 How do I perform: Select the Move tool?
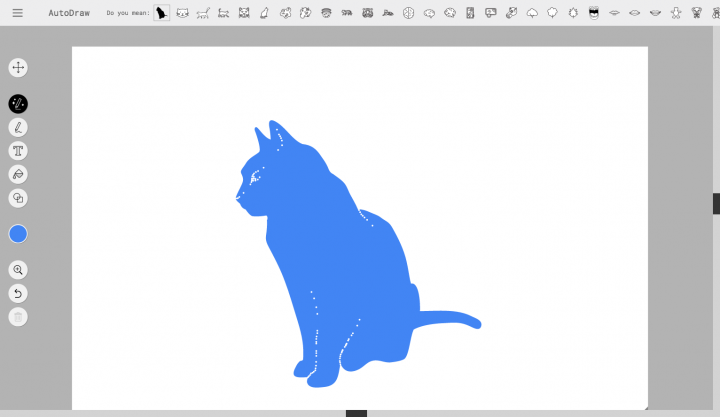point(18,68)
